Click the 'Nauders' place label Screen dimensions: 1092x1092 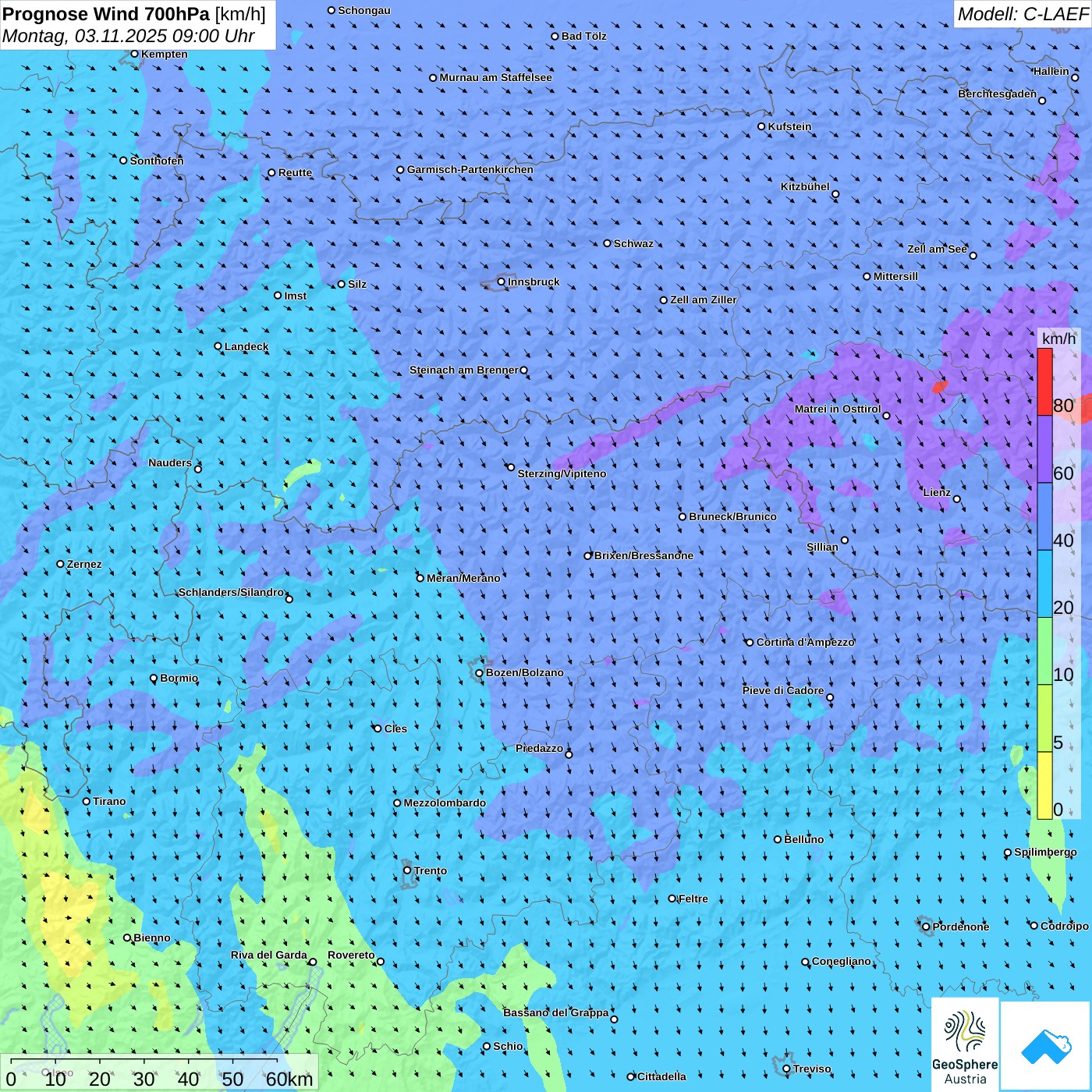[x=170, y=463]
